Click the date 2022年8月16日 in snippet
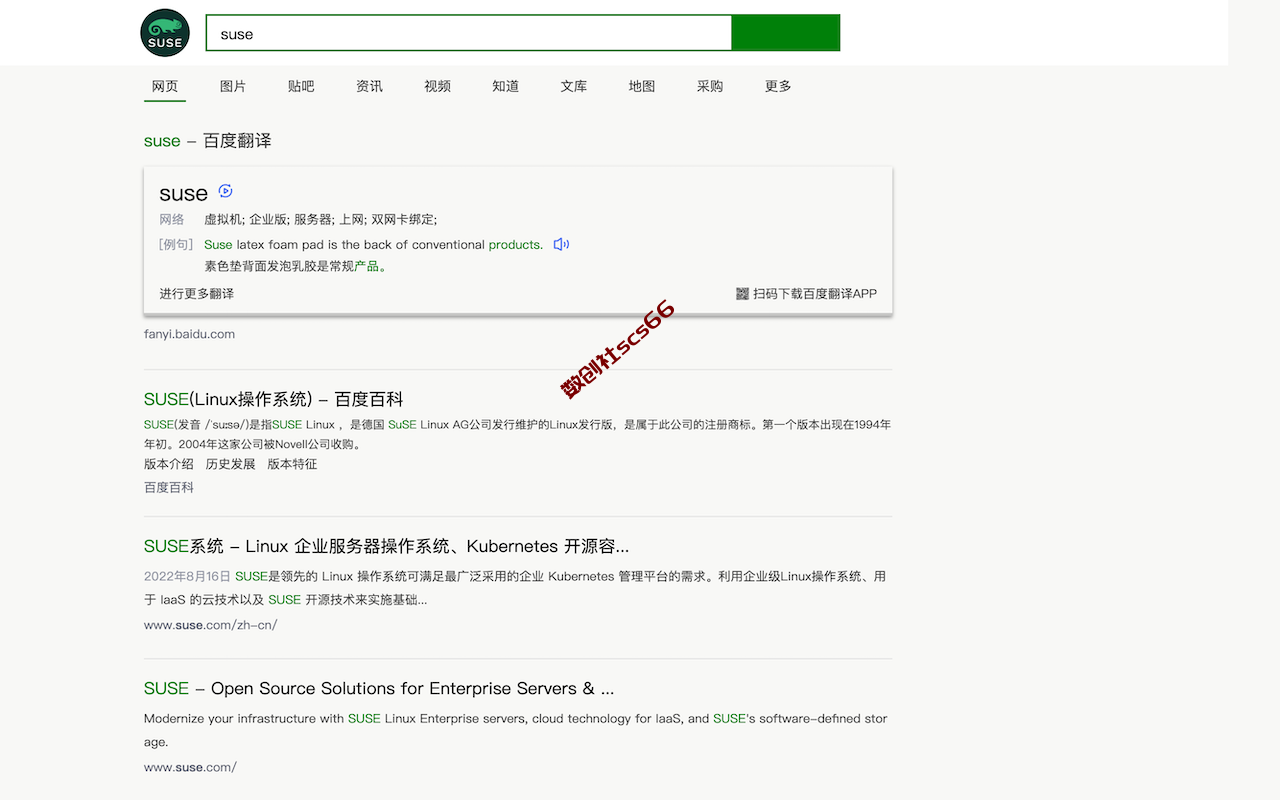Image resolution: width=1280 pixels, height=800 pixels. pos(187,576)
